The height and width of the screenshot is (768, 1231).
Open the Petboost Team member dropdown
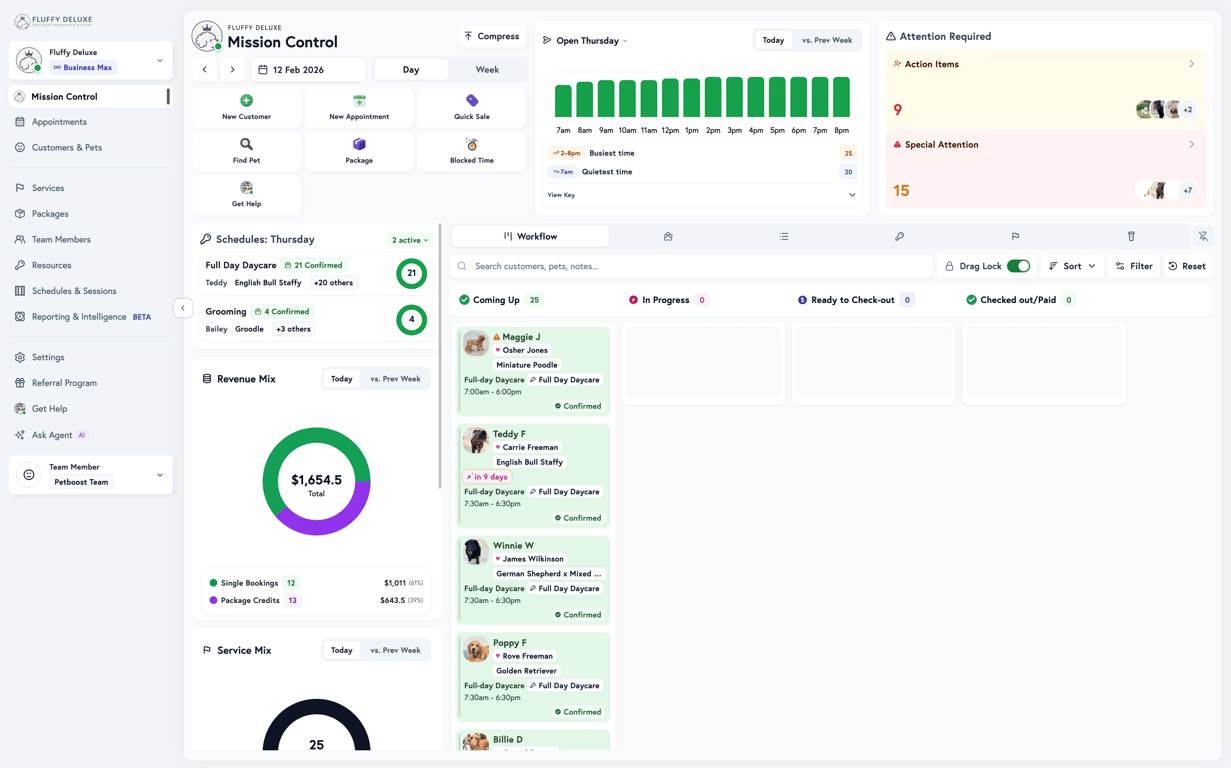coord(90,474)
